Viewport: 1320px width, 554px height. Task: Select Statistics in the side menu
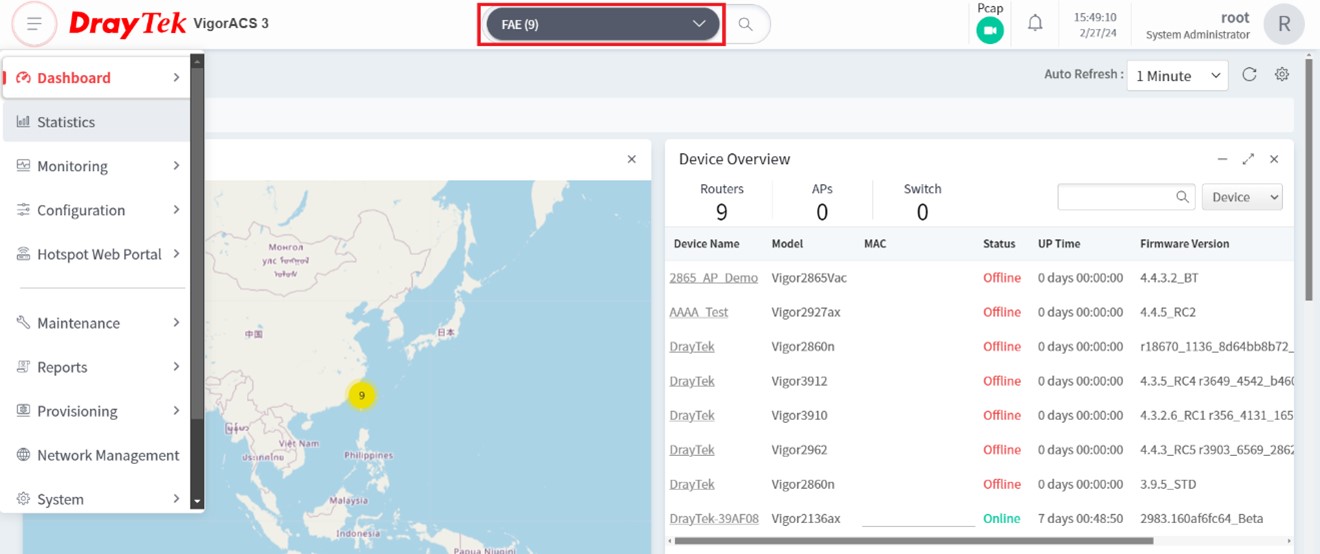[x=97, y=121]
